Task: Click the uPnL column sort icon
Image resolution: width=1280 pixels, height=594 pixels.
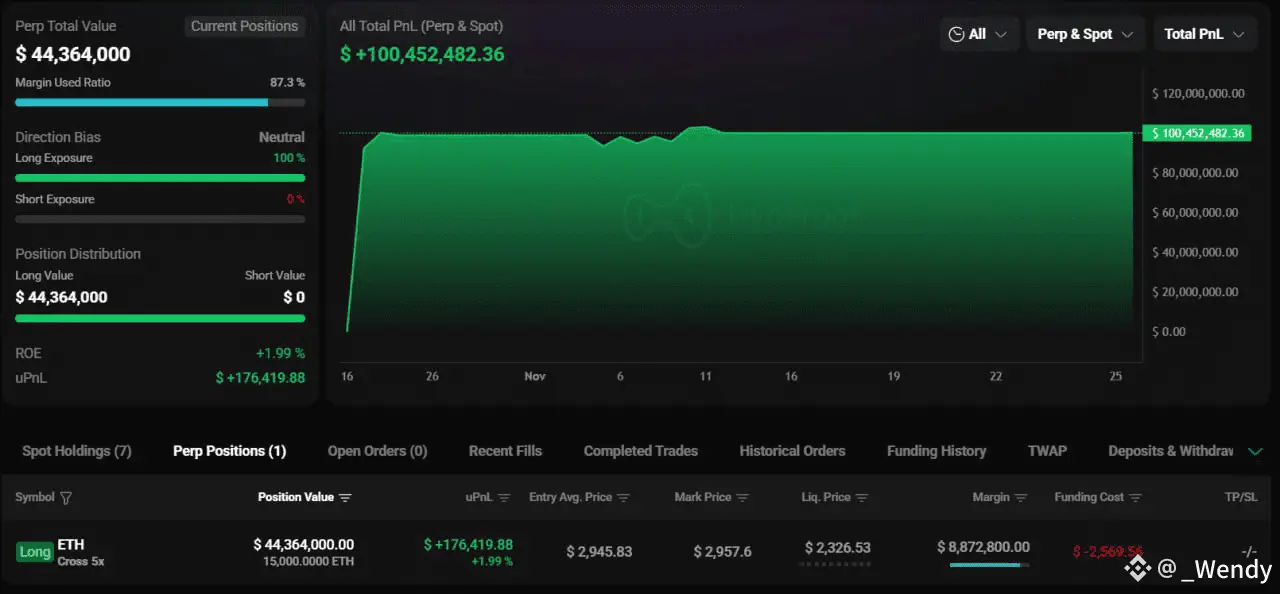Action: point(504,498)
